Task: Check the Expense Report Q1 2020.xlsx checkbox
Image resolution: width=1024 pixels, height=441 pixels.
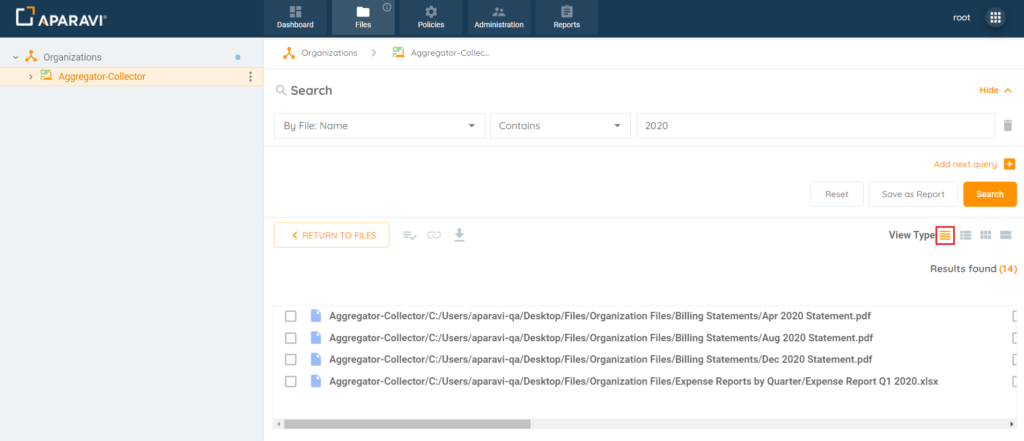Action: [x=291, y=381]
